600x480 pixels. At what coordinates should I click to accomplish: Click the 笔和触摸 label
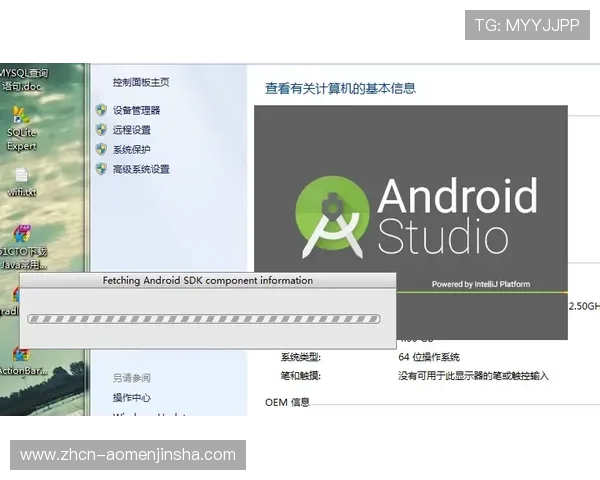tap(301, 376)
